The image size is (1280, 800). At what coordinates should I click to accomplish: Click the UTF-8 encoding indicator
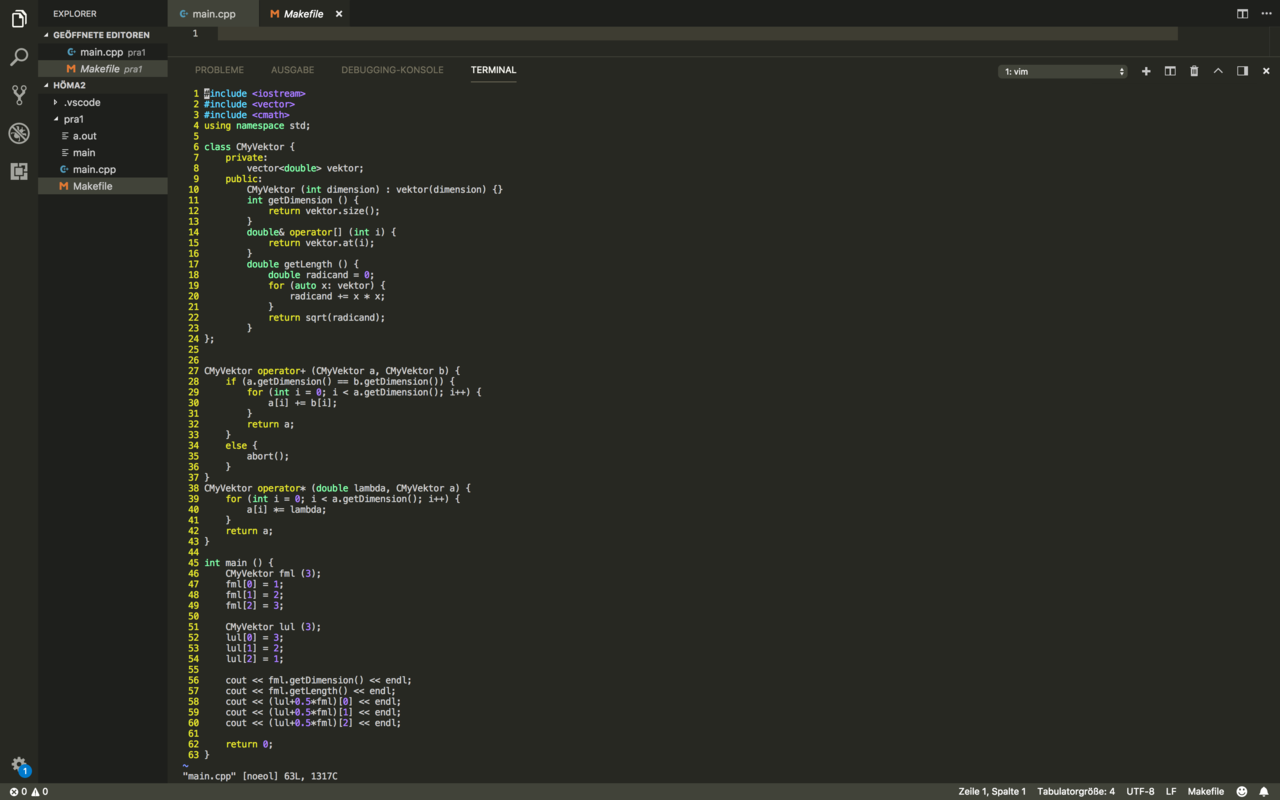[x=1140, y=791]
